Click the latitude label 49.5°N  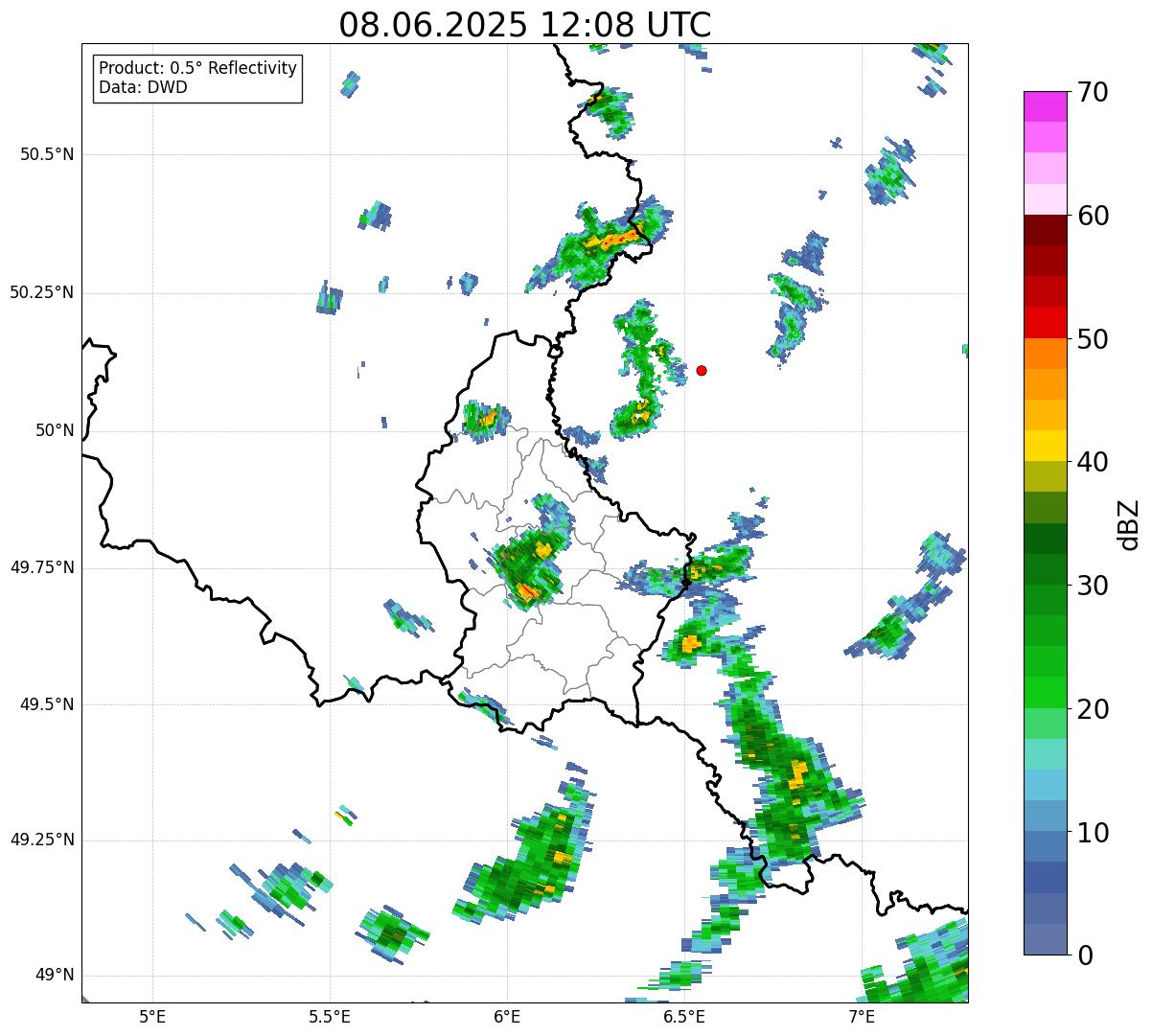pos(47,704)
